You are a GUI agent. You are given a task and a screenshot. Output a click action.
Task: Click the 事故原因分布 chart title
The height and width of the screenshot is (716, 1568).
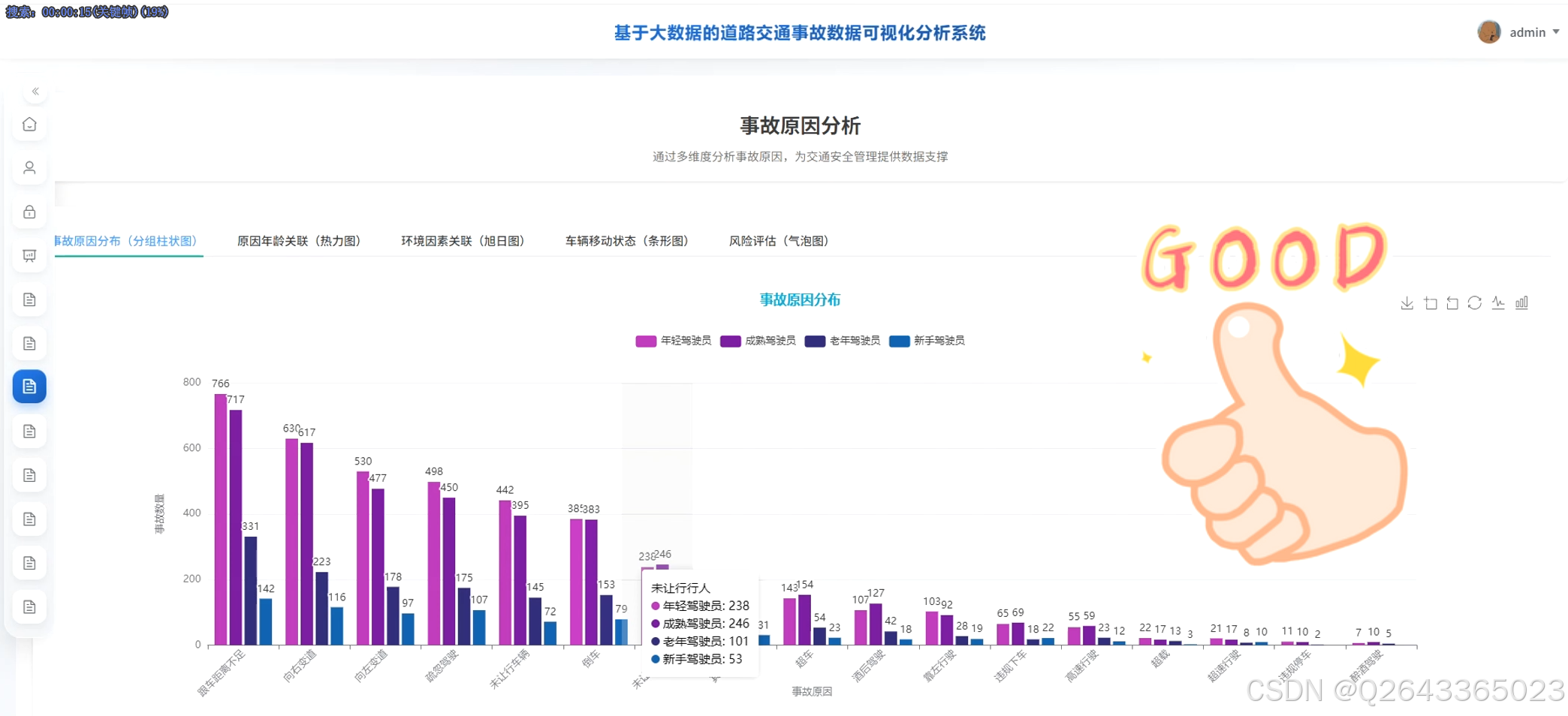point(800,299)
